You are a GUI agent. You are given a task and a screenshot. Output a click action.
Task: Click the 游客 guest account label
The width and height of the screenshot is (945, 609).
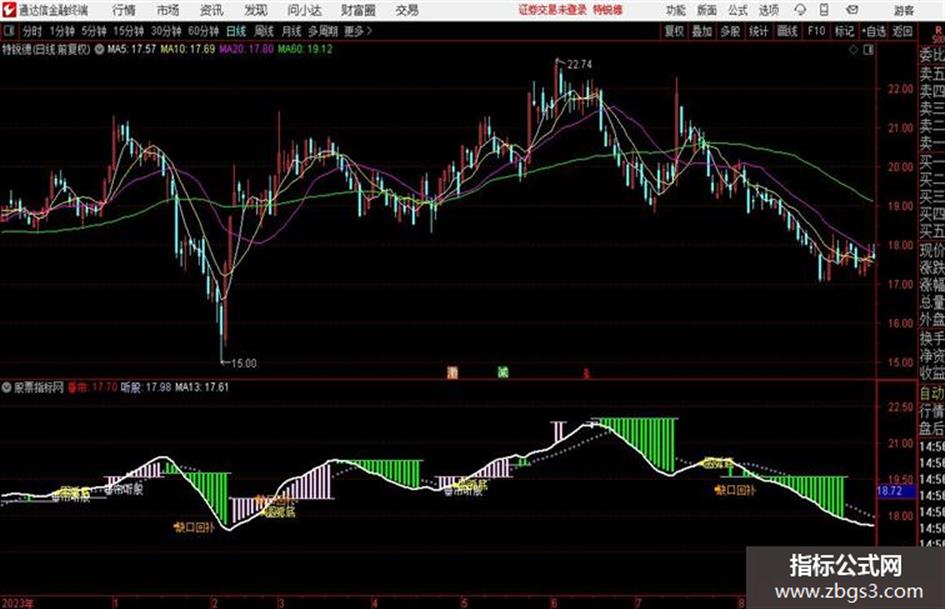903,10
